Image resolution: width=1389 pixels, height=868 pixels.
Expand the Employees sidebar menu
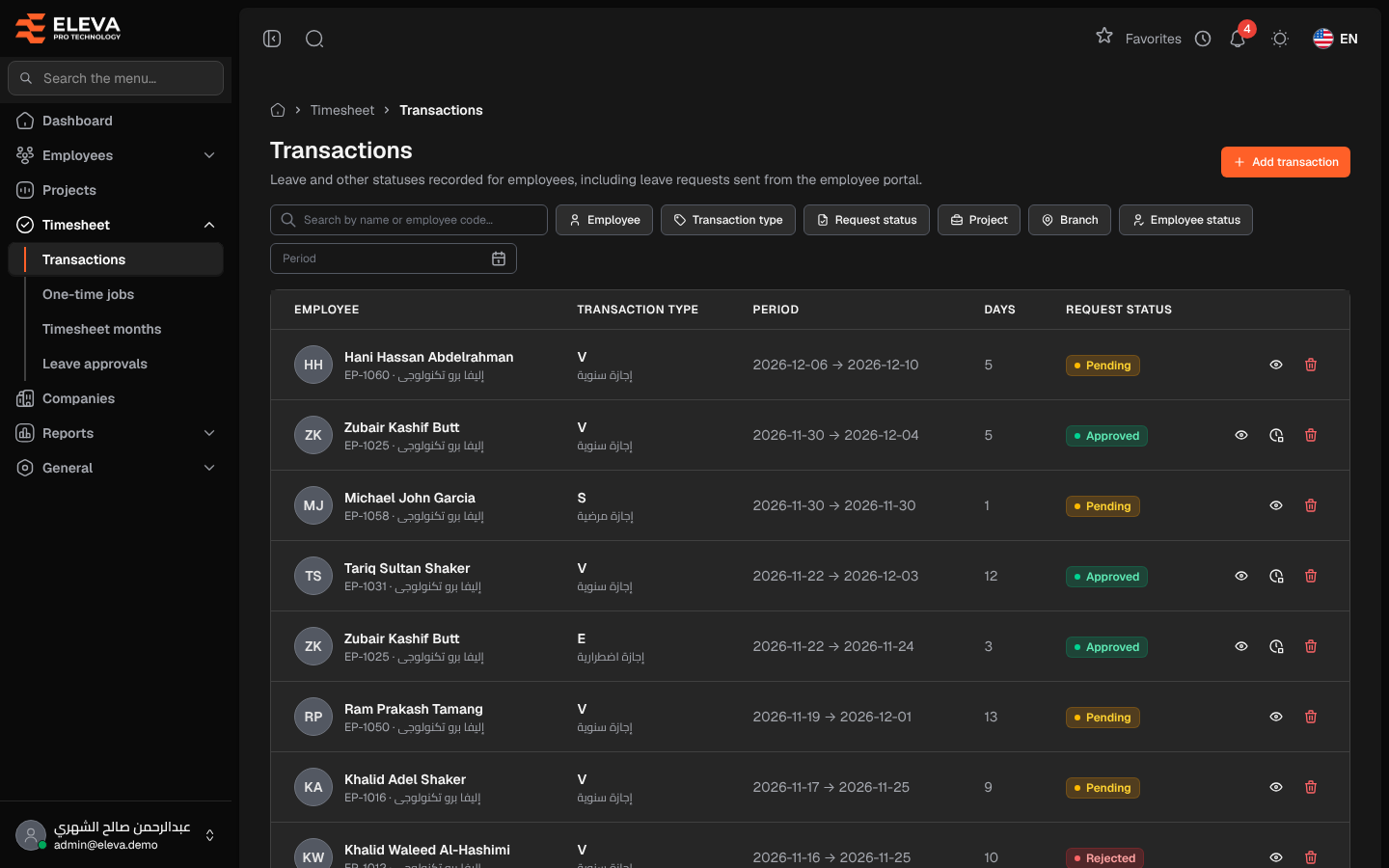tap(116, 155)
